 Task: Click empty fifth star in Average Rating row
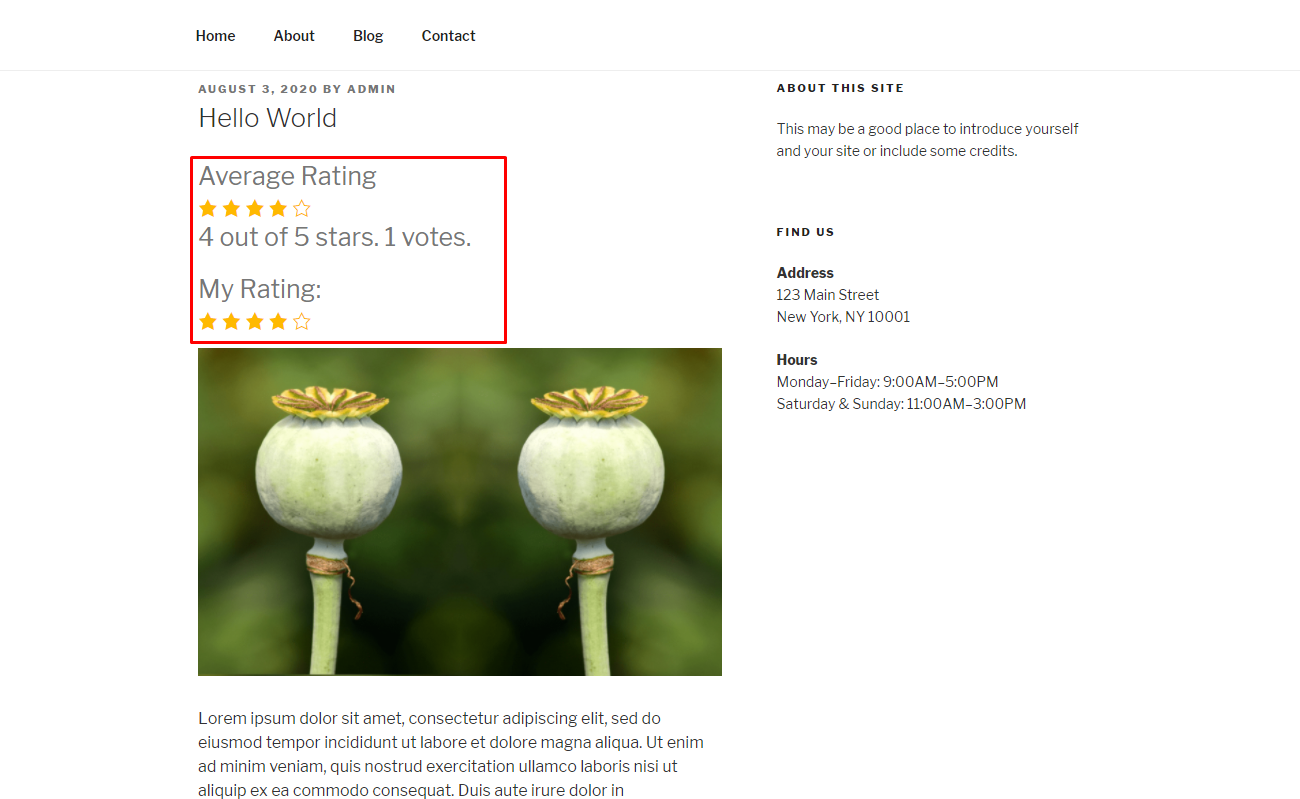pyautogui.click(x=302, y=209)
